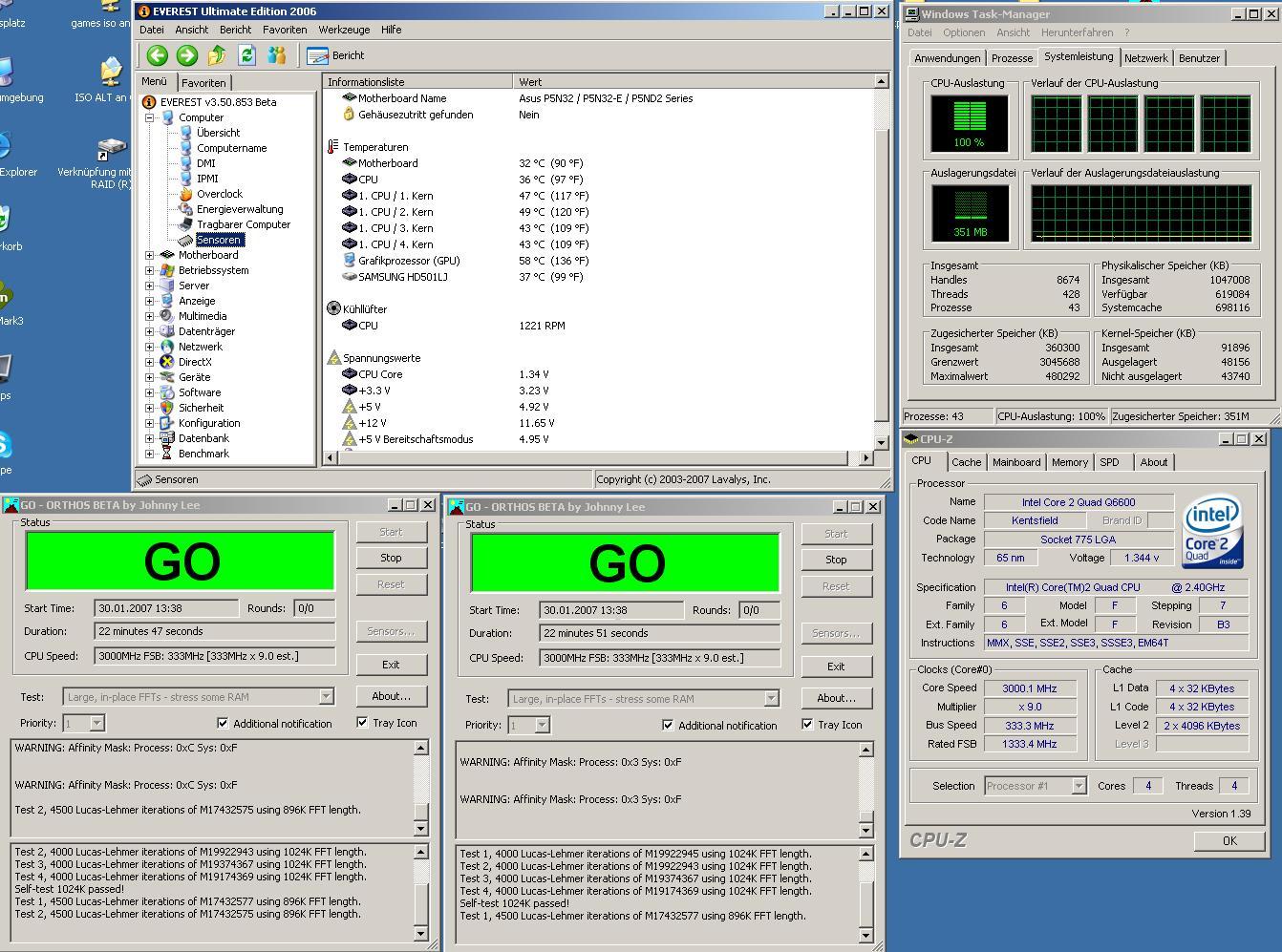Select the DMI tree entry
The width and height of the screenshot is (1282, 952).
pos(206,163)
